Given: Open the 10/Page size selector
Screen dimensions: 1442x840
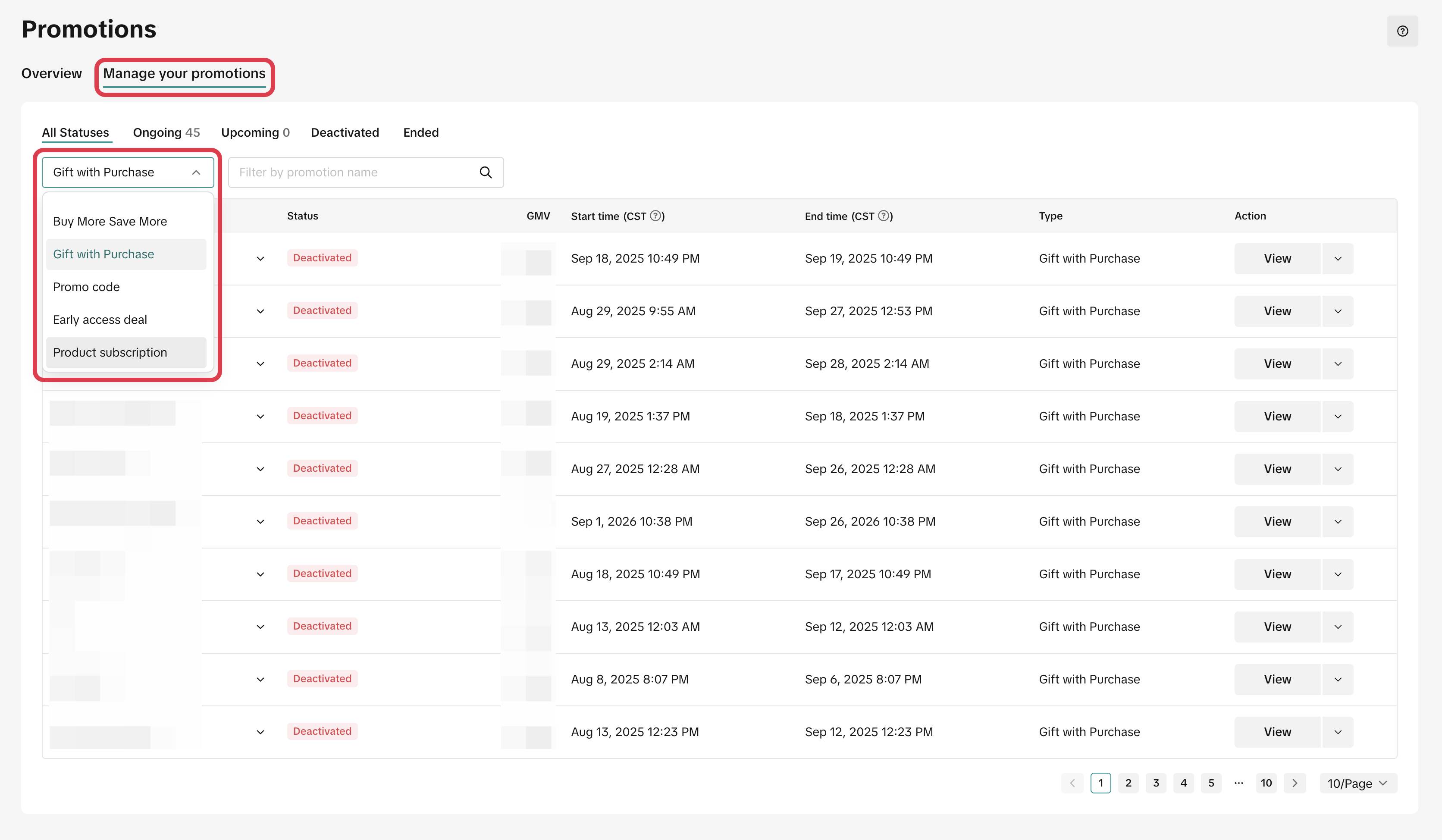Looking at the screenshot, I should tap(1357, 783).
